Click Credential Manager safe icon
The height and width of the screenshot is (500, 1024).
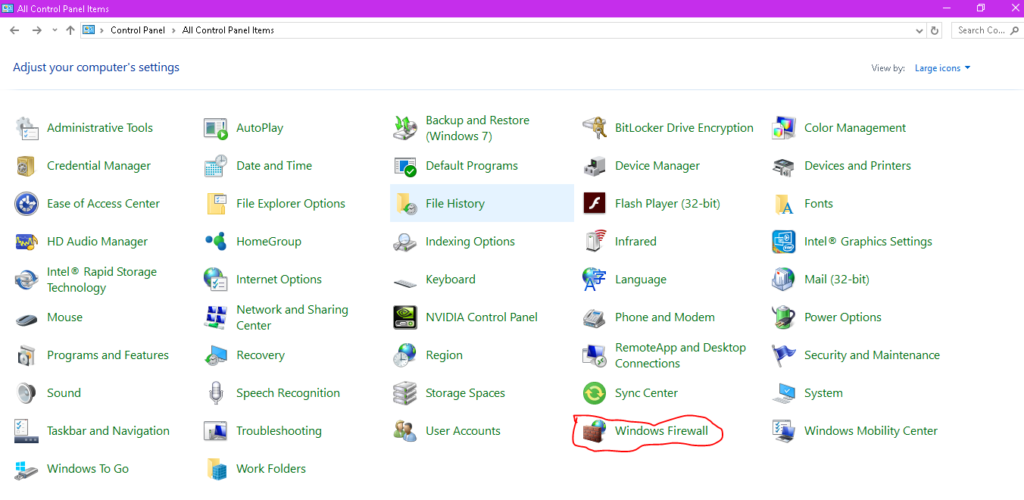coord(26,166)
